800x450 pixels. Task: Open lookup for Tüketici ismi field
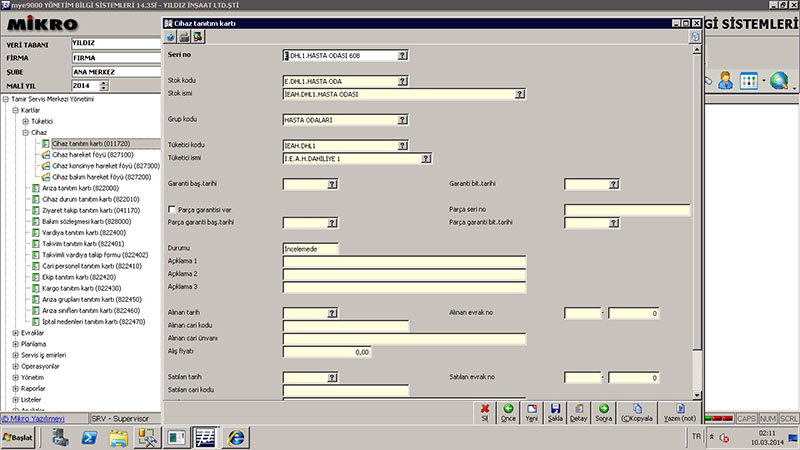[x=426, y=159]
